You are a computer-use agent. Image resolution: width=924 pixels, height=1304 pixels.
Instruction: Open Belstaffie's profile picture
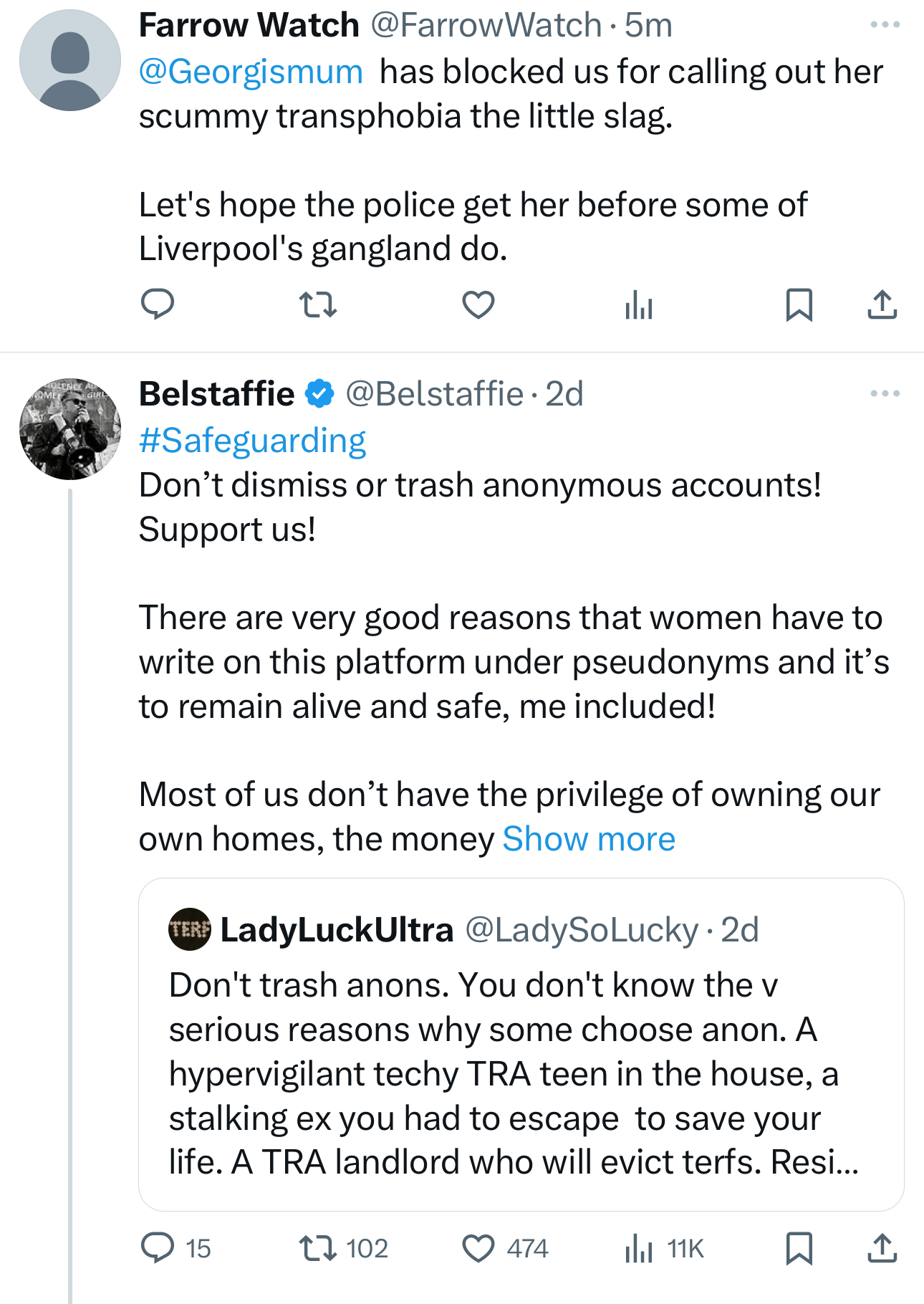tap(70, 428)
